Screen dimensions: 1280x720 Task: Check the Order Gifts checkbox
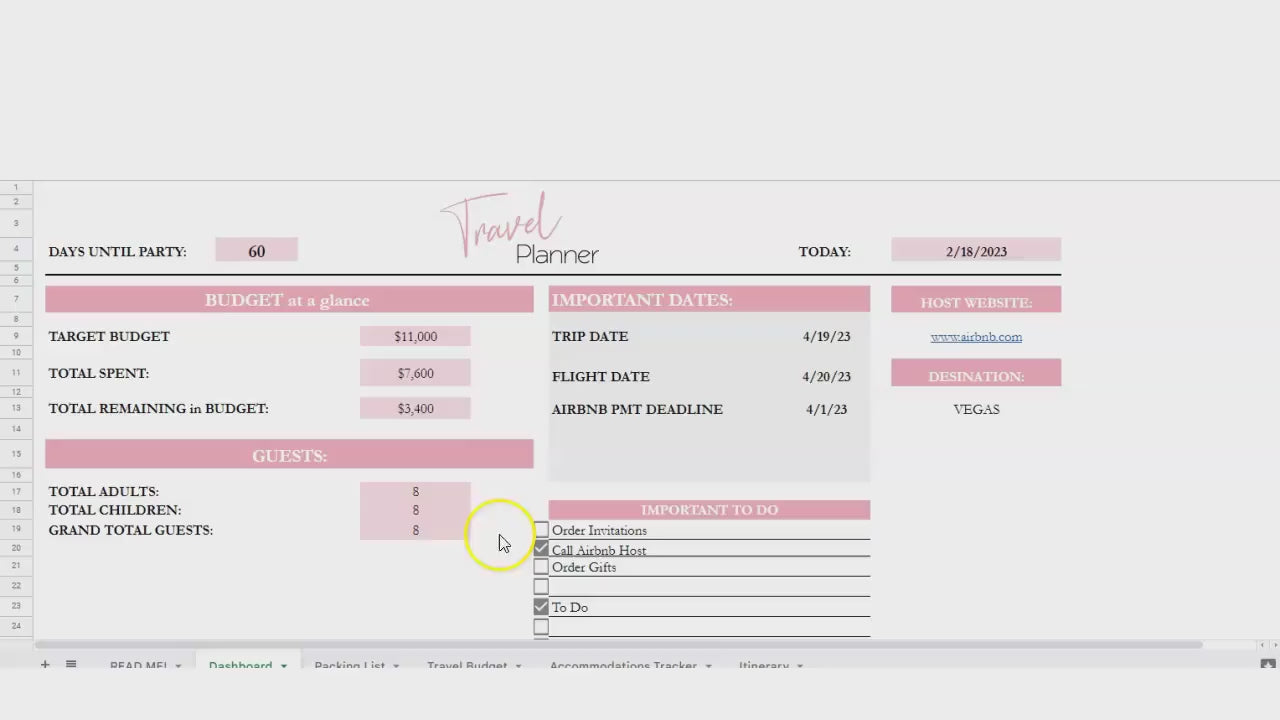[541, 567]
